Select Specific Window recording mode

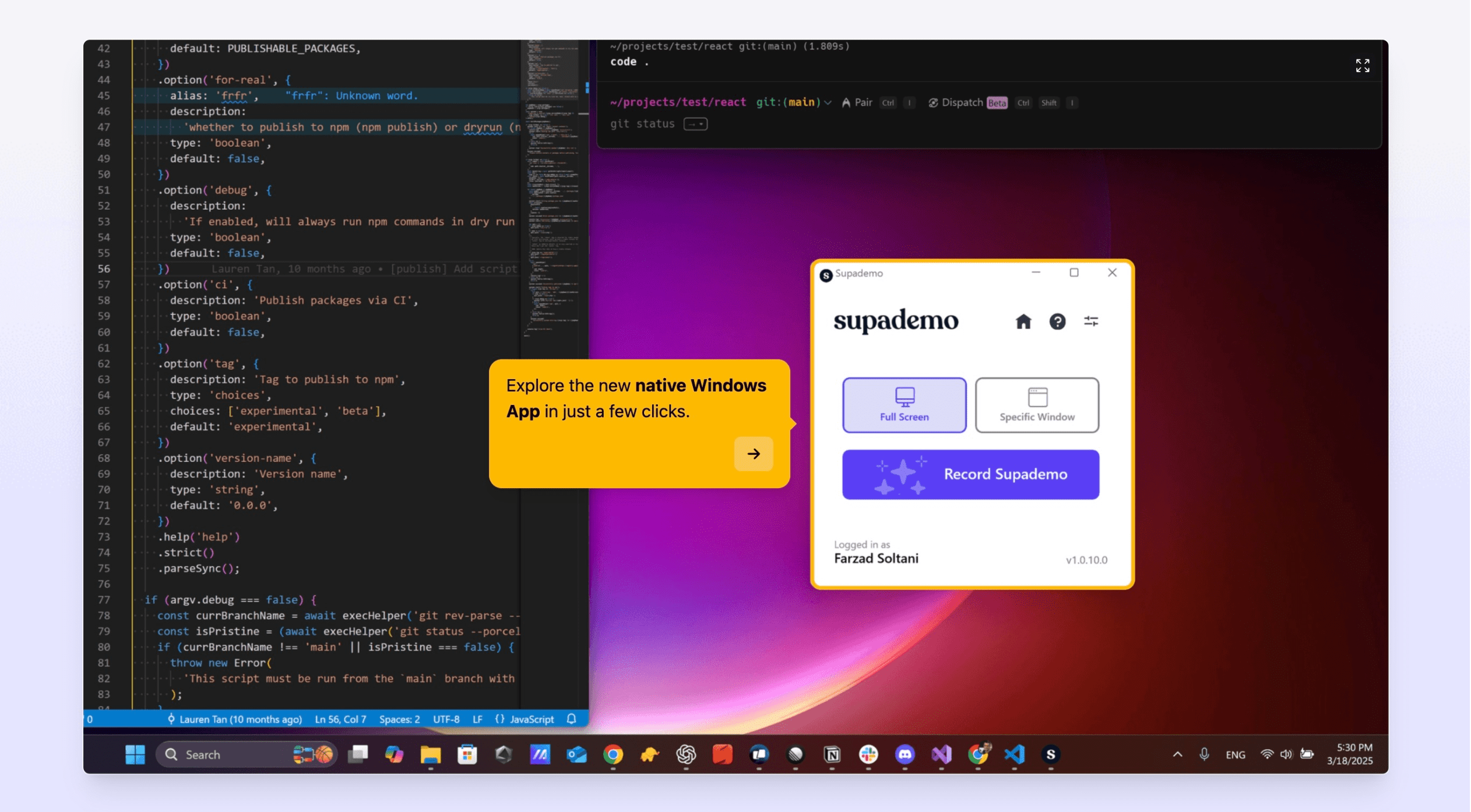pyautogui.click(x=1037, y=405)
